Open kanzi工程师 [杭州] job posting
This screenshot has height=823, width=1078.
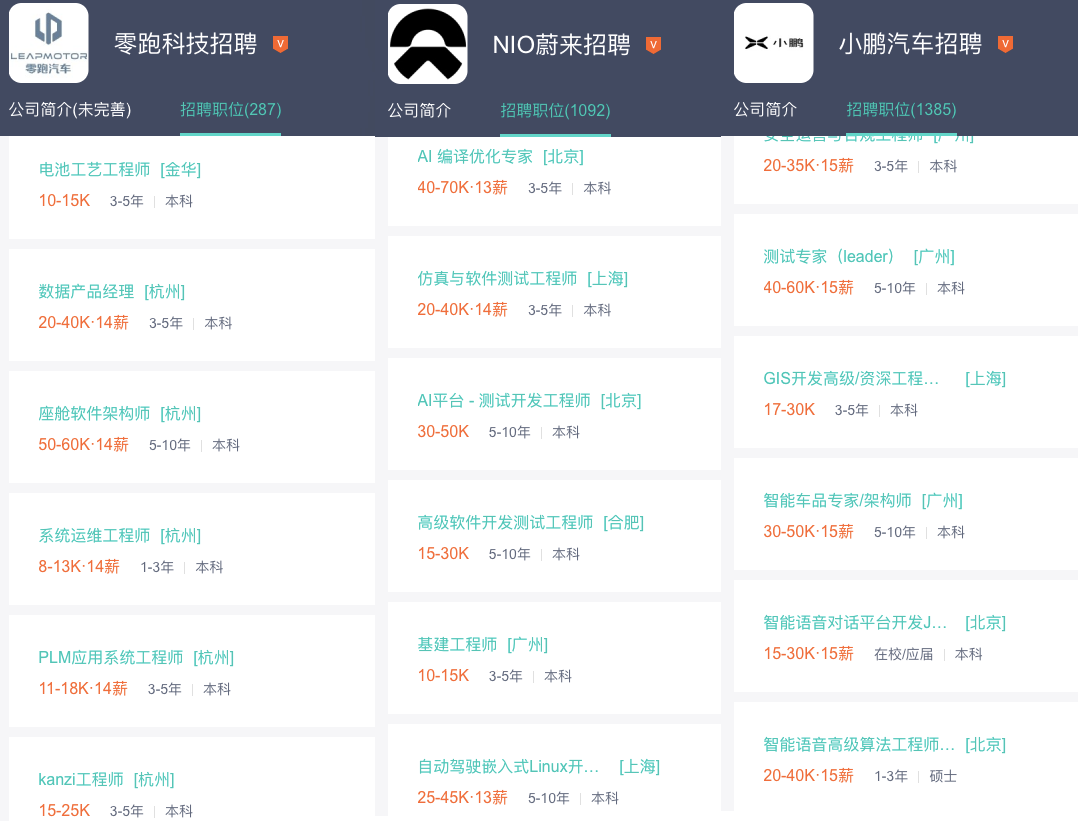[107, 779]
